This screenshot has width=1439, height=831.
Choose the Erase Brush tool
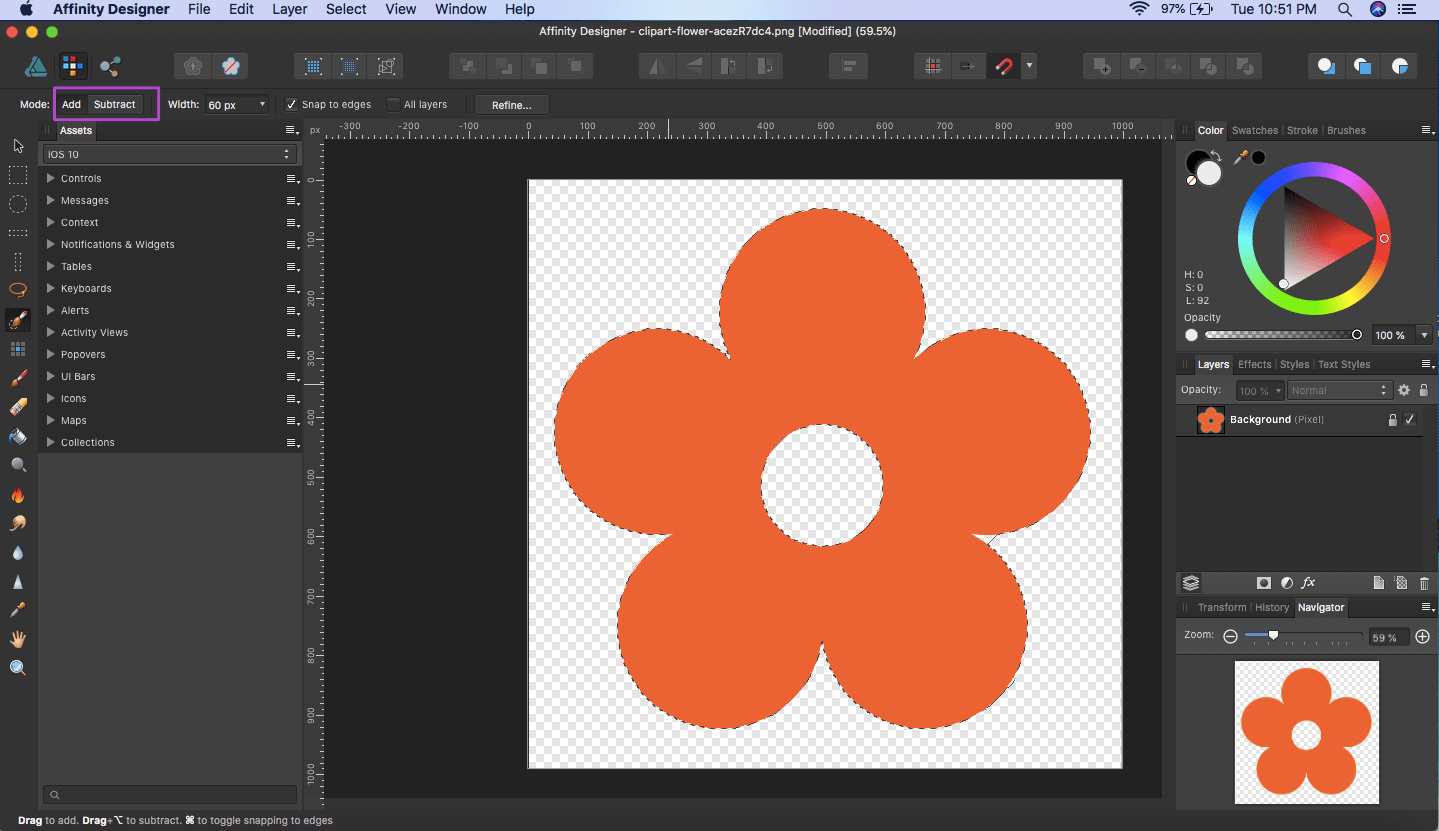(18, 407)
